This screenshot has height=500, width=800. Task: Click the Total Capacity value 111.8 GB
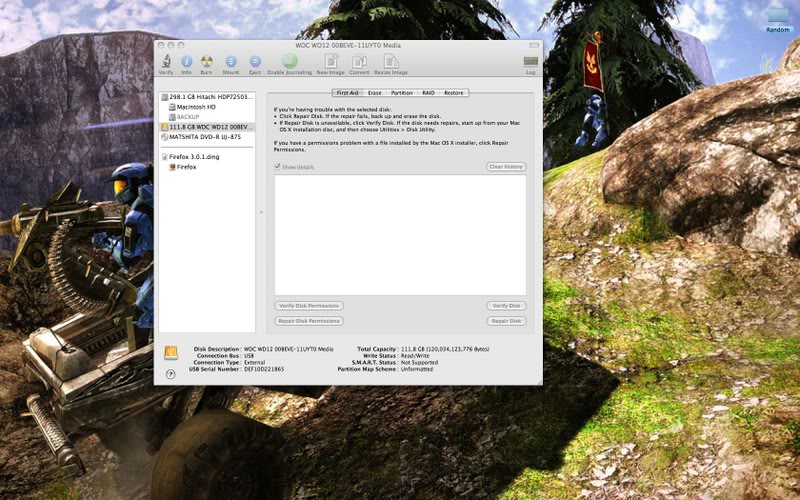coord(445,349)
